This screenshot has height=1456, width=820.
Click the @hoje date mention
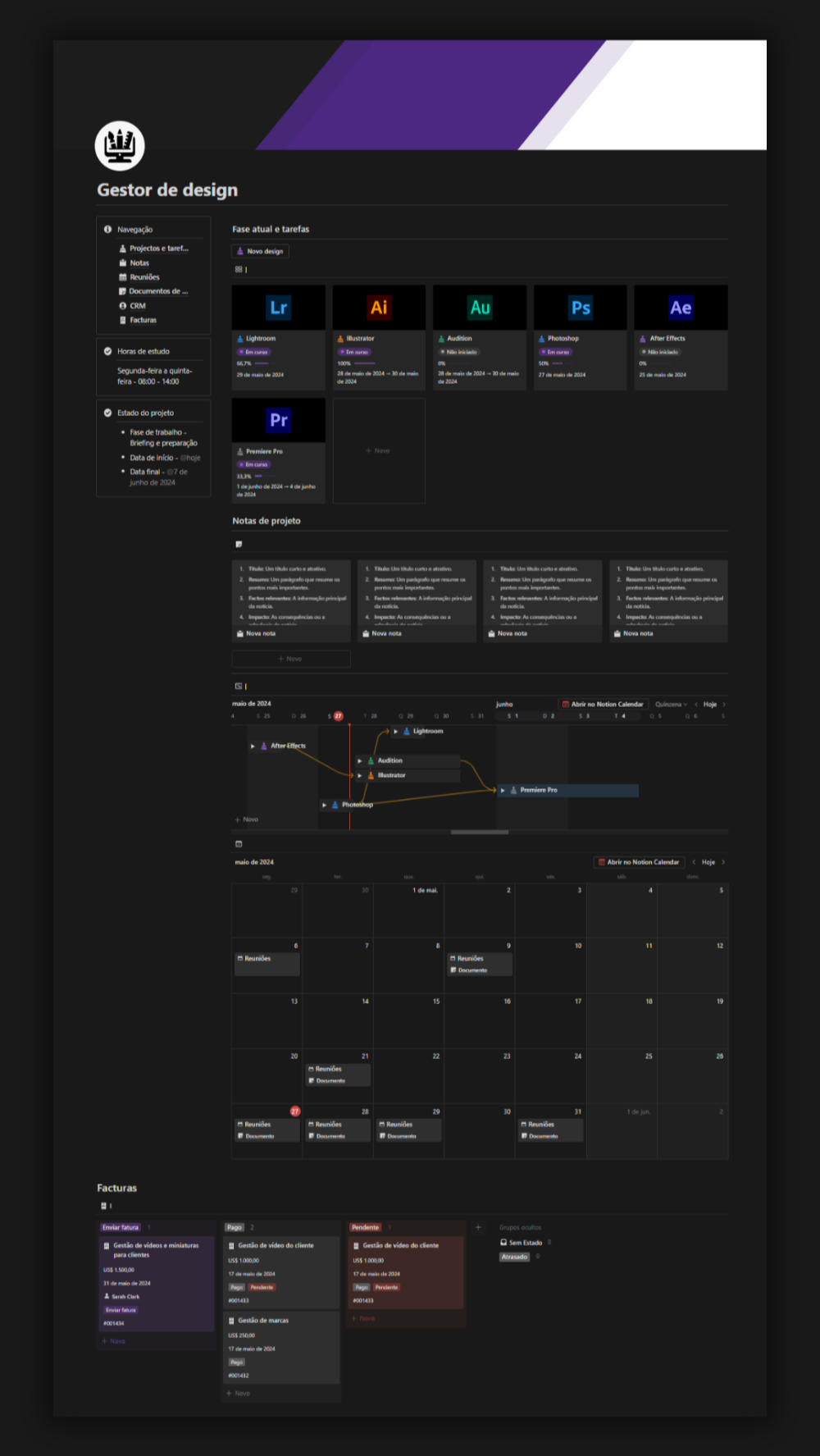tap(190, 458)
